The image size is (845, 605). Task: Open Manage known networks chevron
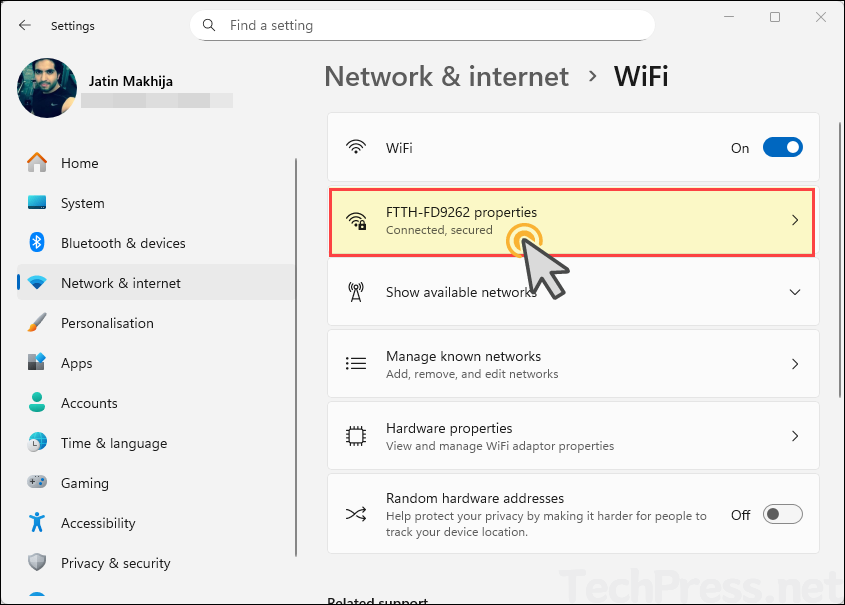click(795, 364)
